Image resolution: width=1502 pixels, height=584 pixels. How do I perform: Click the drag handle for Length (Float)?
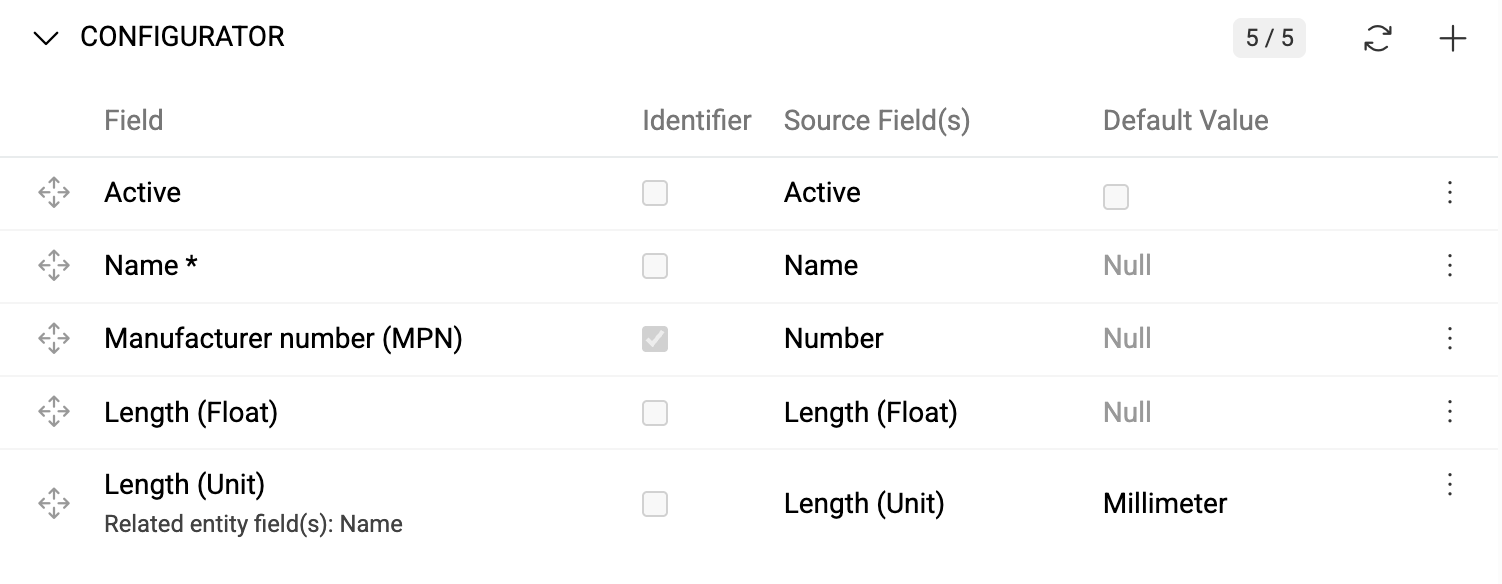click(53, 412)
